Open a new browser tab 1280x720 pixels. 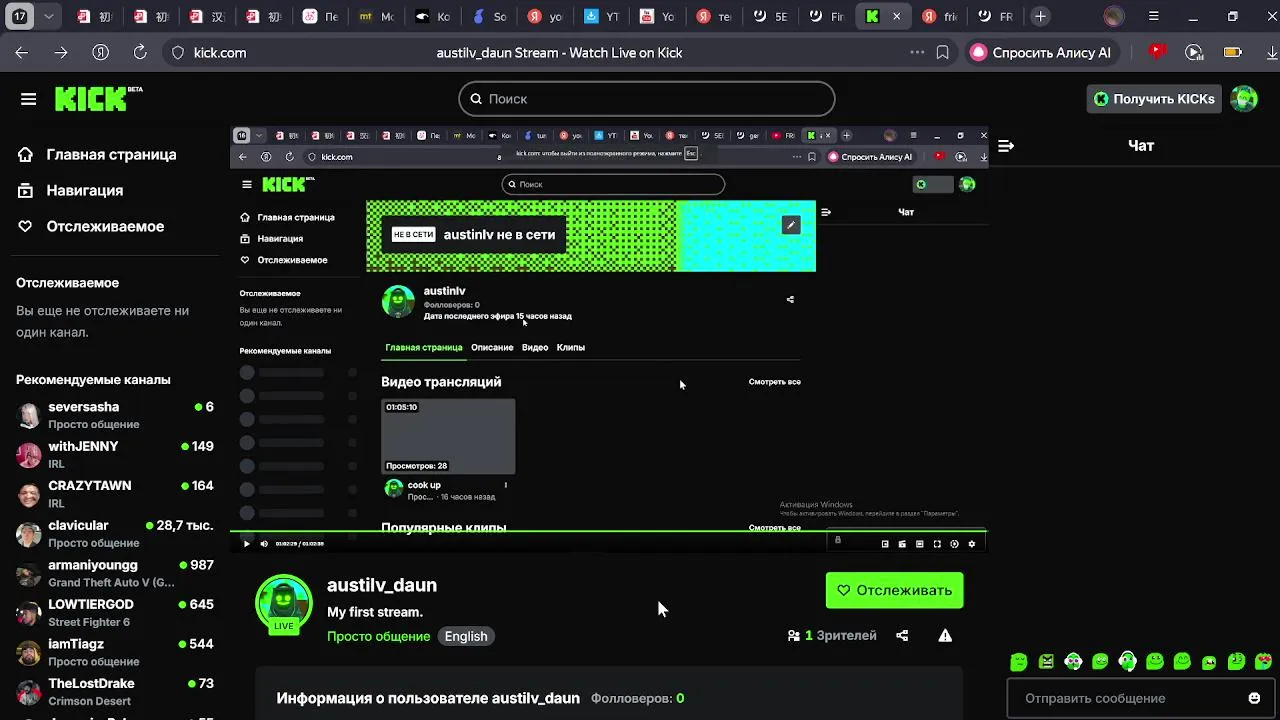tap(1040, 17)
